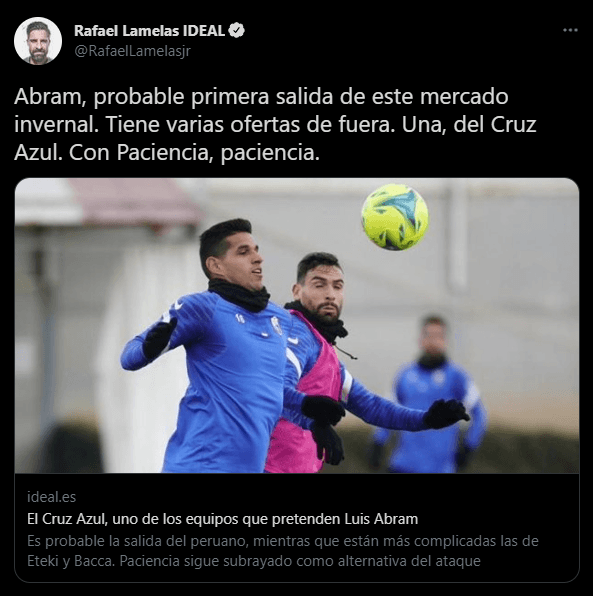Select the line Con Paciencia, paciencia
Screen dimensions: 593x596
194,152
